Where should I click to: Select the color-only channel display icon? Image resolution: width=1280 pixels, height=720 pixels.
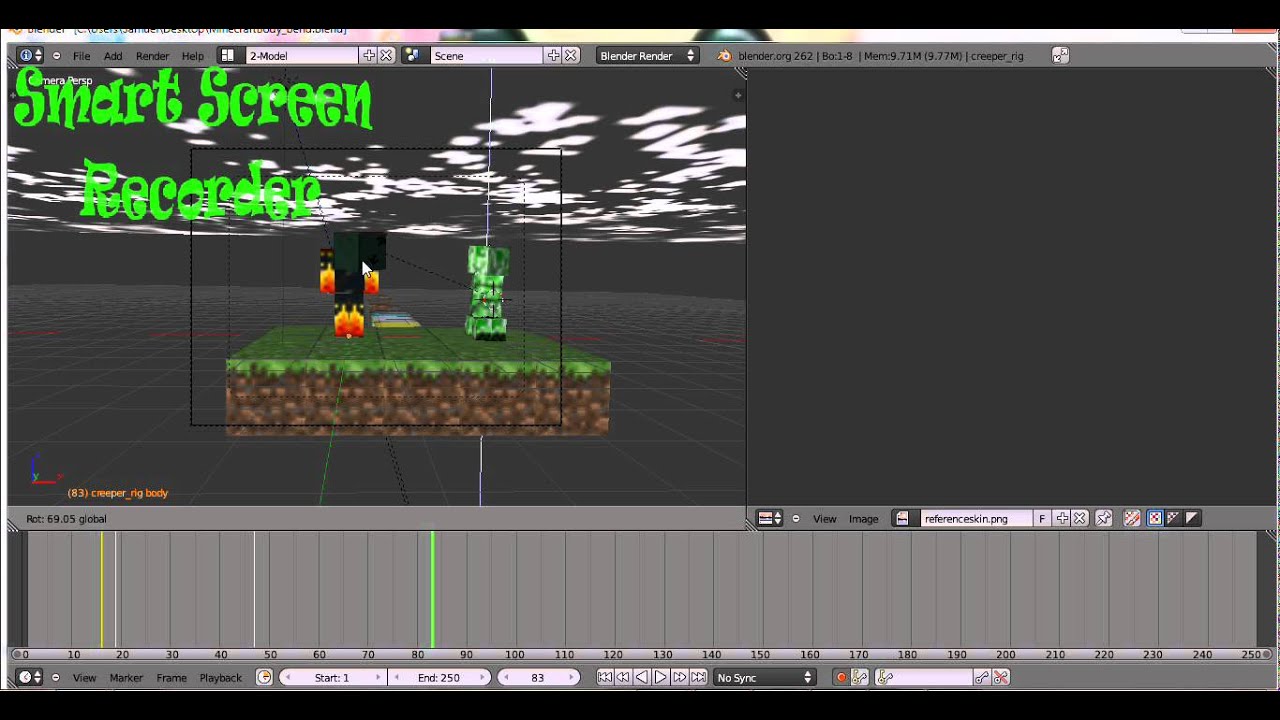coord(1173,518)
